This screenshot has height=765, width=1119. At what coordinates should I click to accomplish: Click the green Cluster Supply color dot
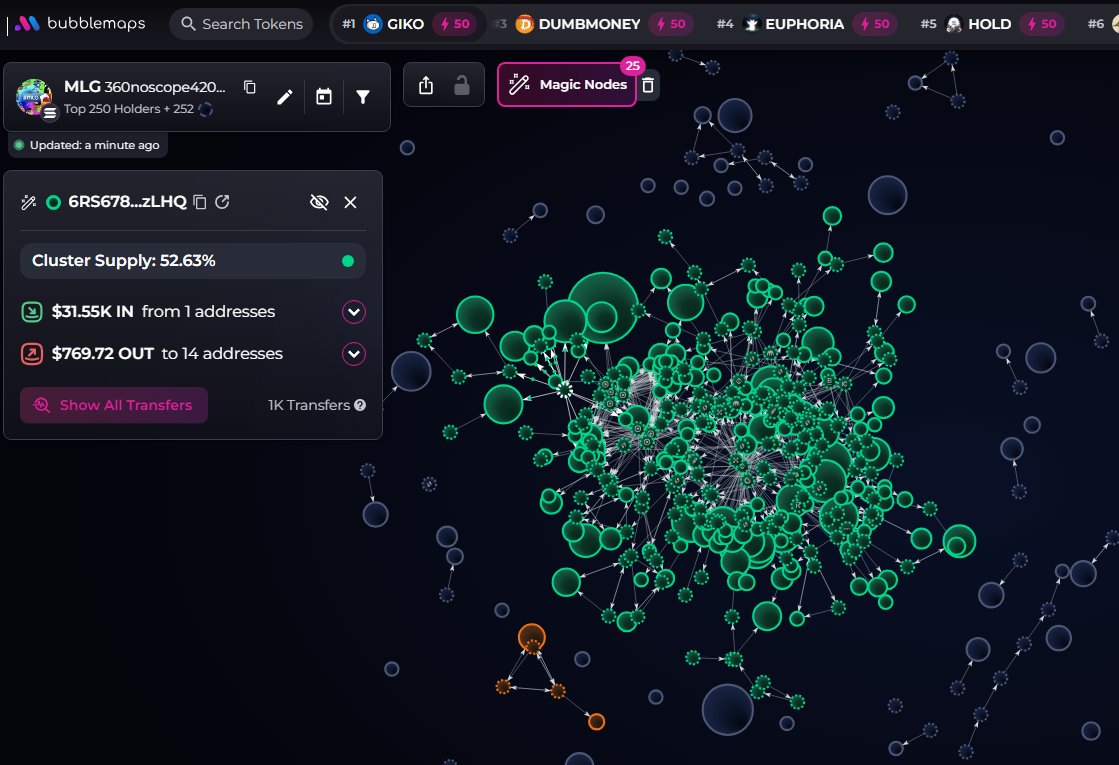[x=348, y=261]
